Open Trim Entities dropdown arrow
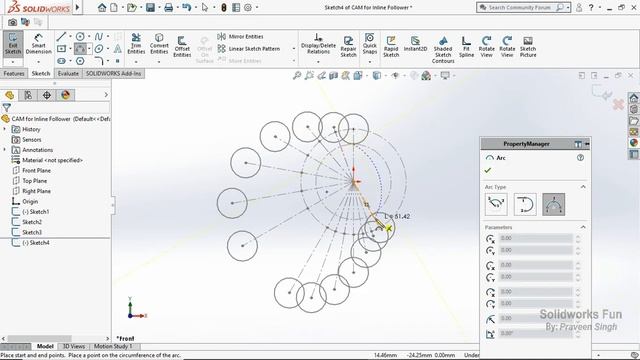 pyautogui.click(x=136, y=62)
